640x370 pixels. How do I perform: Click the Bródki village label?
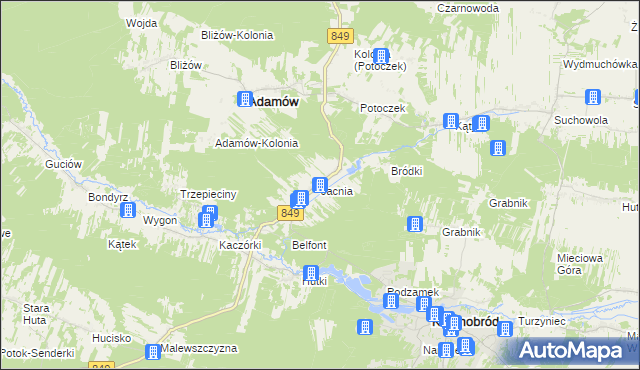tap(407, 171)
